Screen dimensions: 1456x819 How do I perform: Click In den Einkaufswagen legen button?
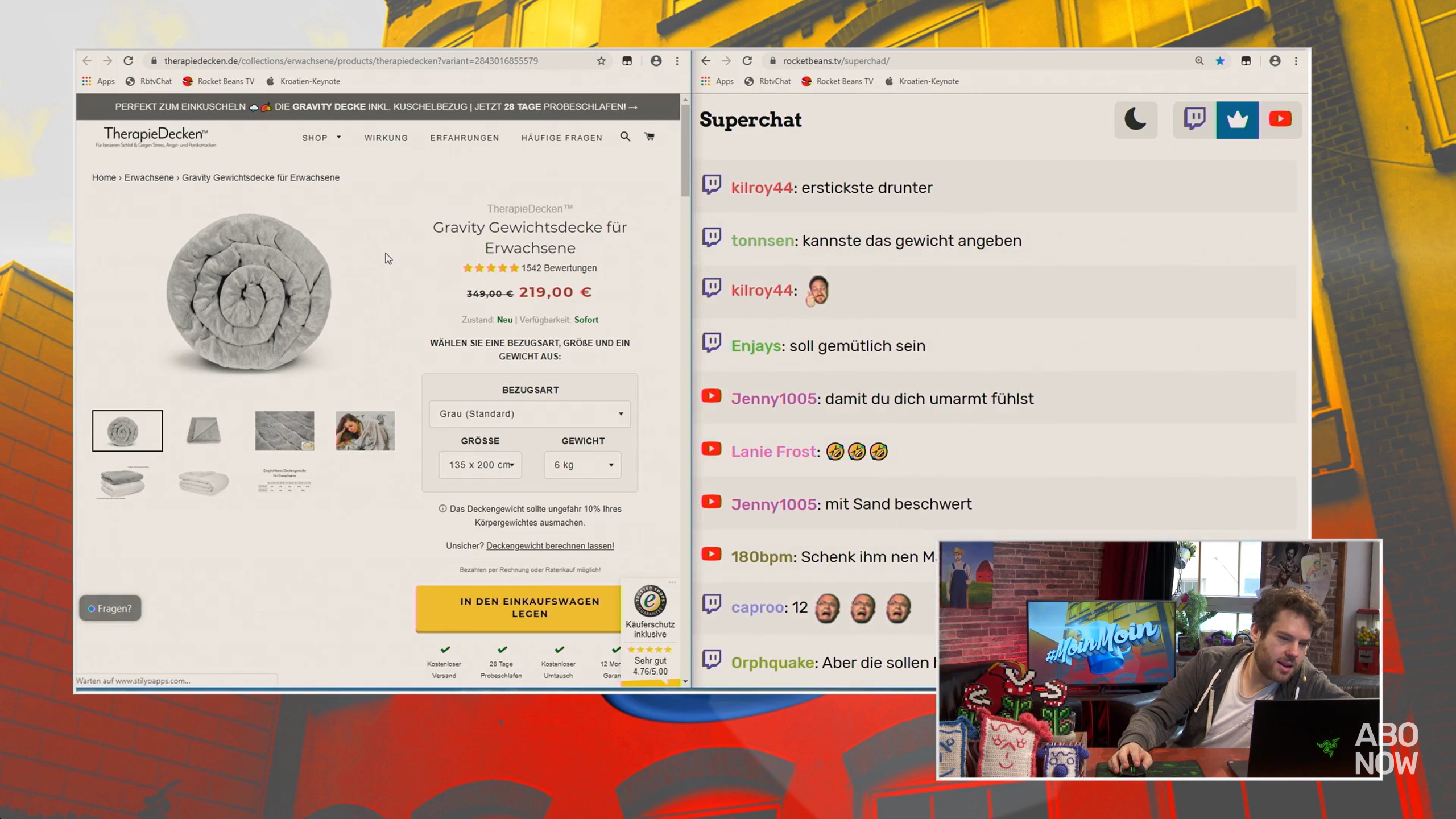click(530, 607)
